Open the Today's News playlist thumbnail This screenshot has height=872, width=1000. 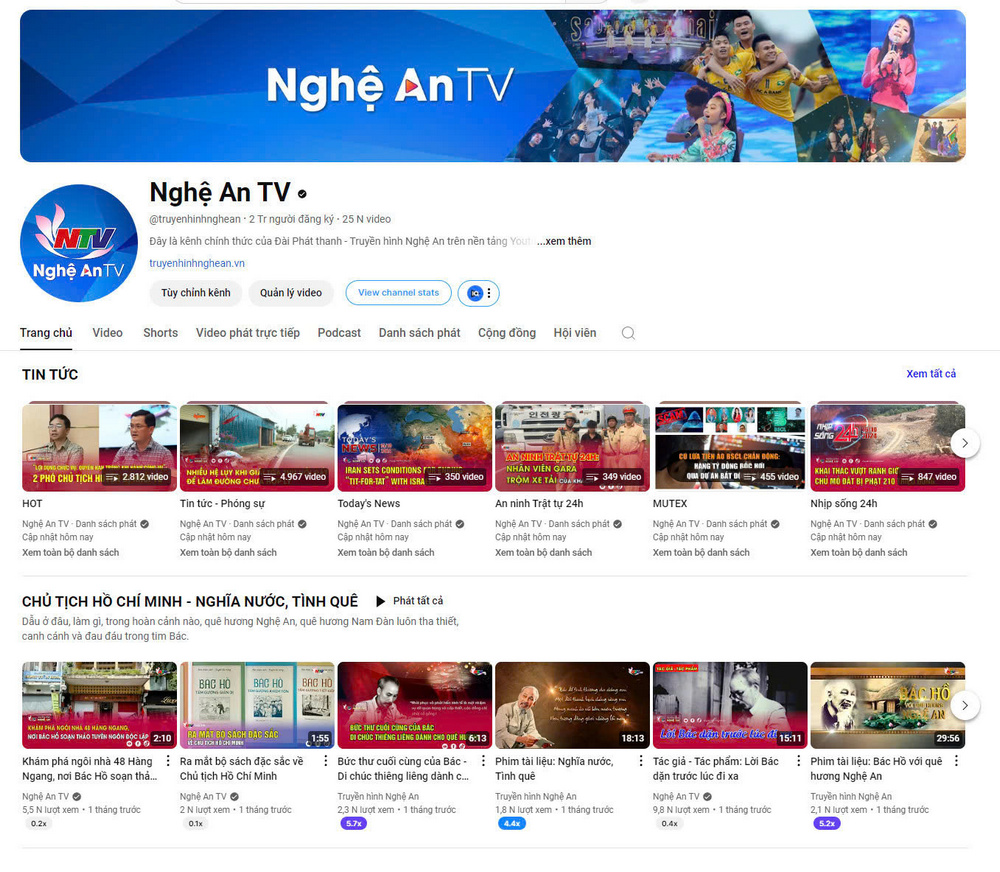(x=414, y=446)
